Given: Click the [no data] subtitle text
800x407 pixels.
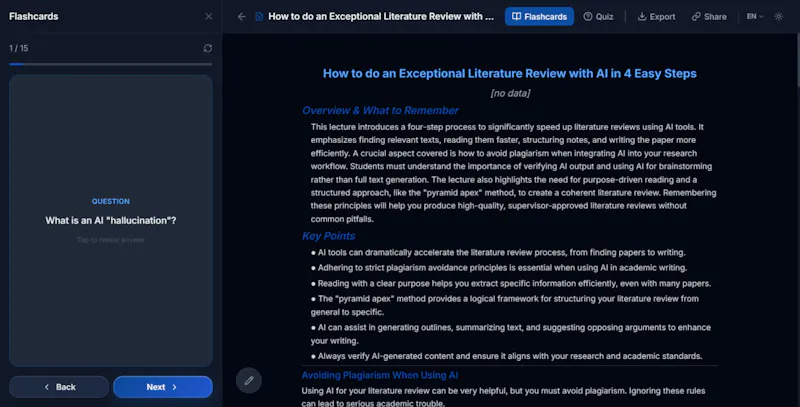Looking at the screenshot, I should click(x=510, y=93).
